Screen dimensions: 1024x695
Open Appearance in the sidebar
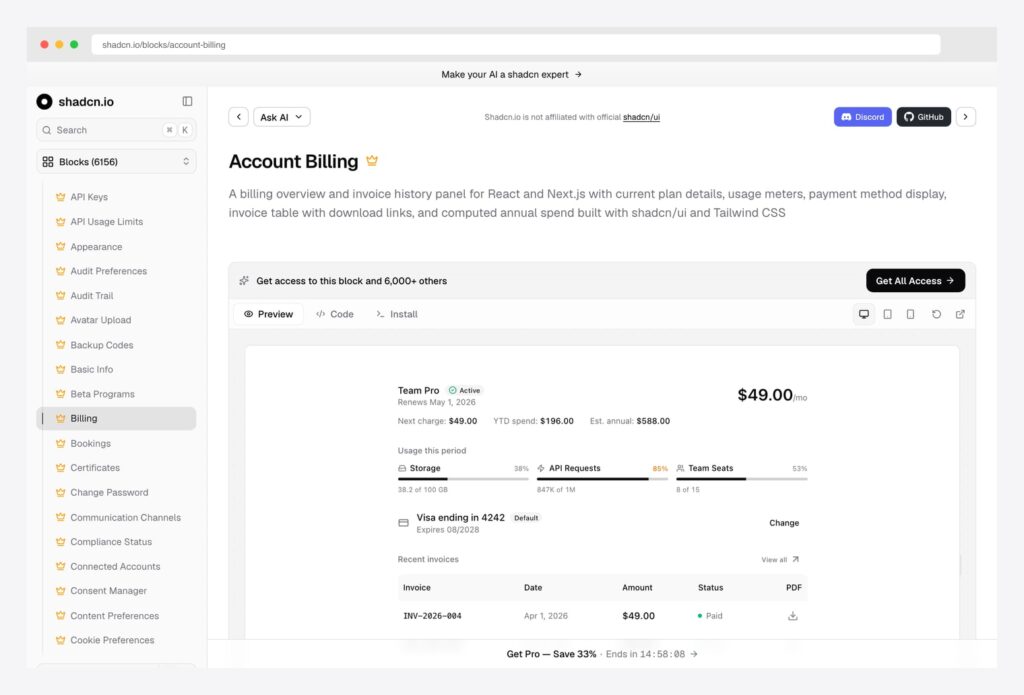coord(96,247)
